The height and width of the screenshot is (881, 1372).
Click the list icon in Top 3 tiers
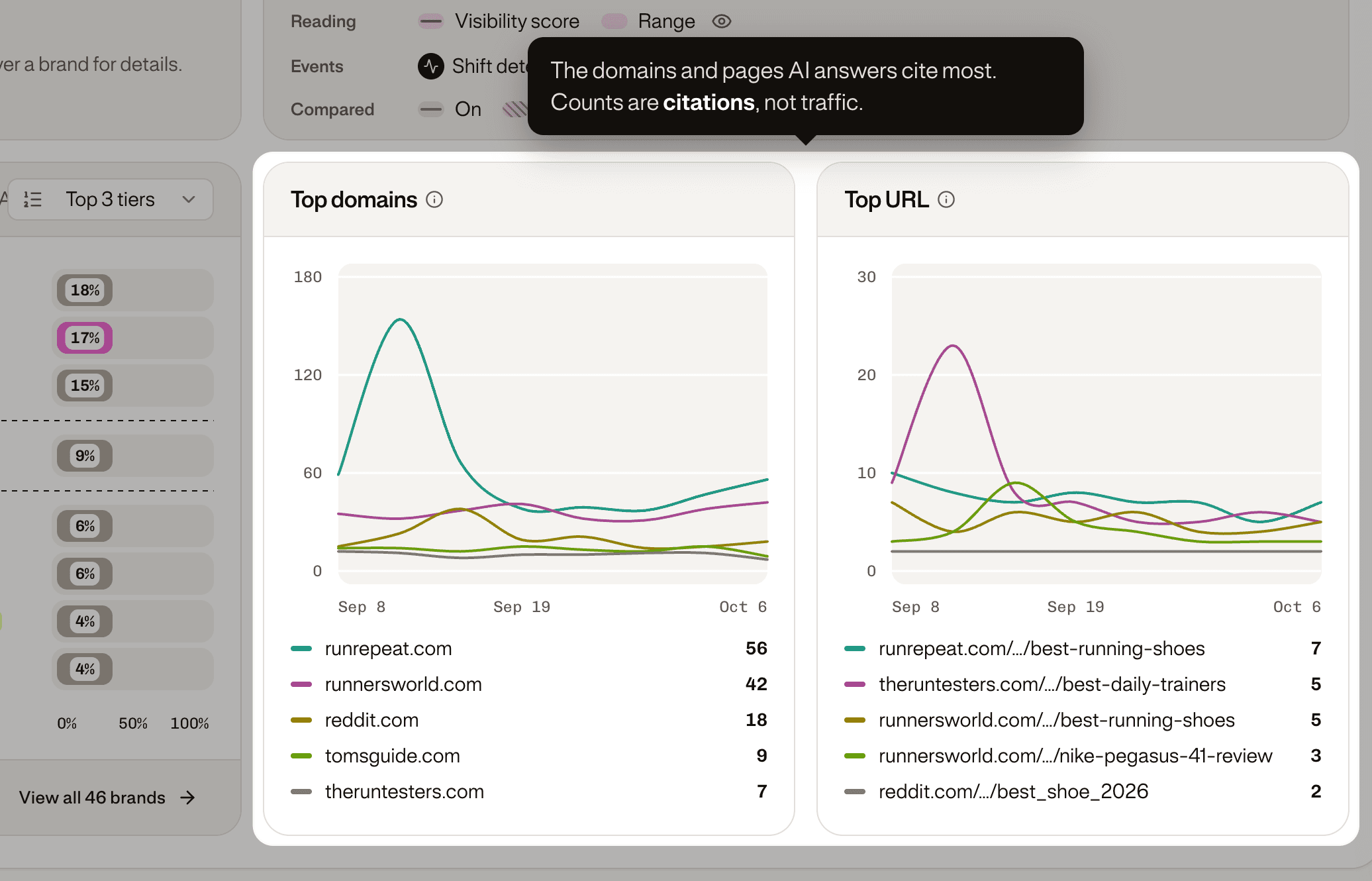(32, 199)
